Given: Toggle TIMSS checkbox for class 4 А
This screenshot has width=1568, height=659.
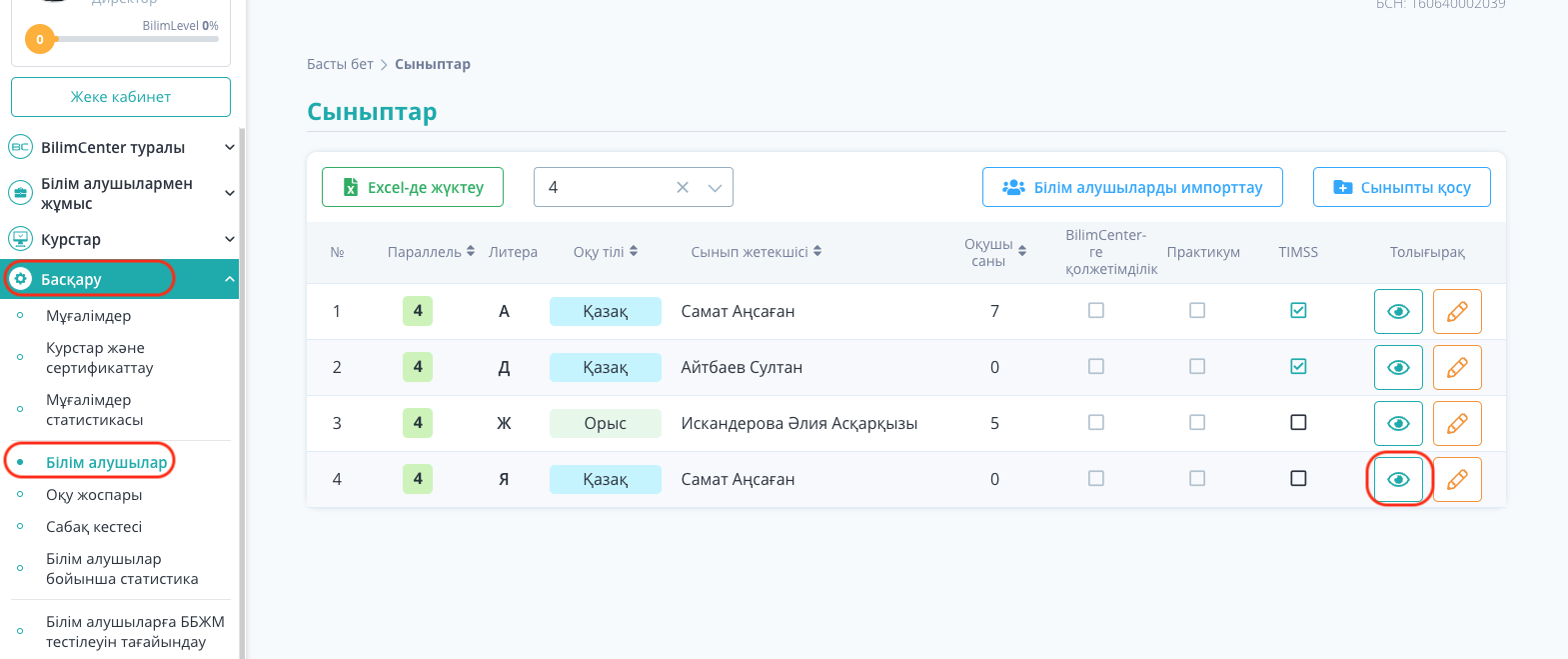Looking at the screenshot, I should coord(1298,310).
